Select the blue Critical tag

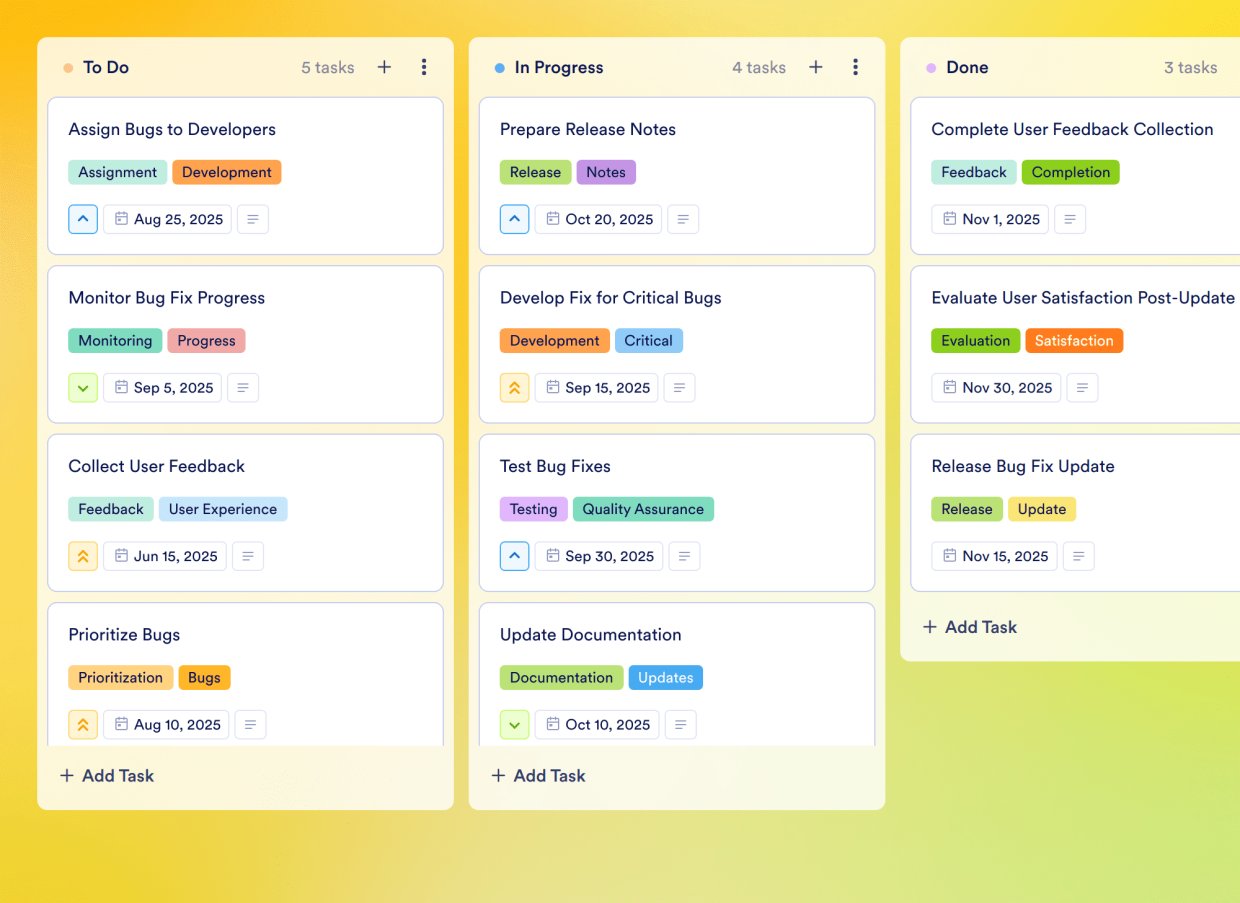click(648, 340)
